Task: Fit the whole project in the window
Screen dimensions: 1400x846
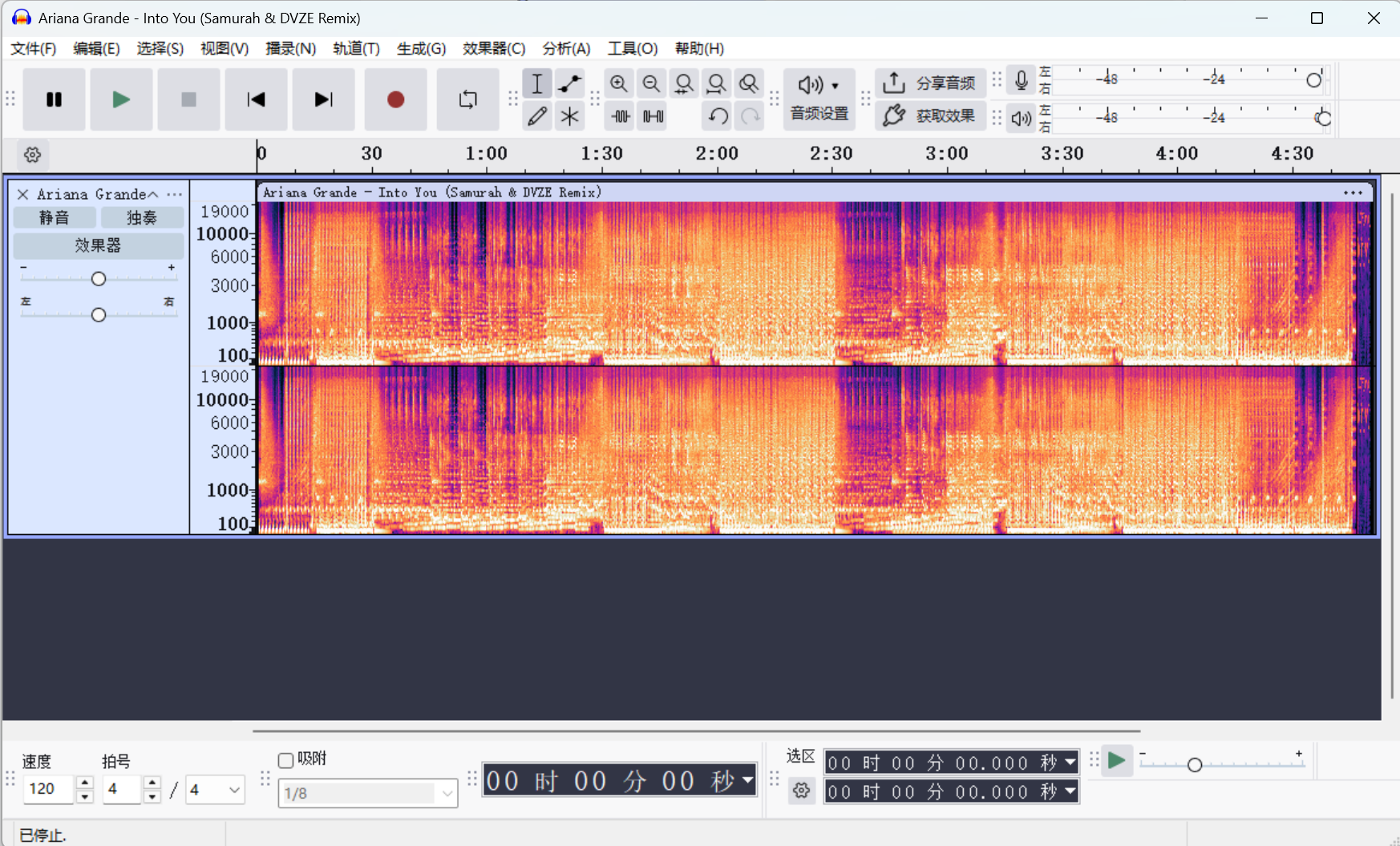Action: 716,83
